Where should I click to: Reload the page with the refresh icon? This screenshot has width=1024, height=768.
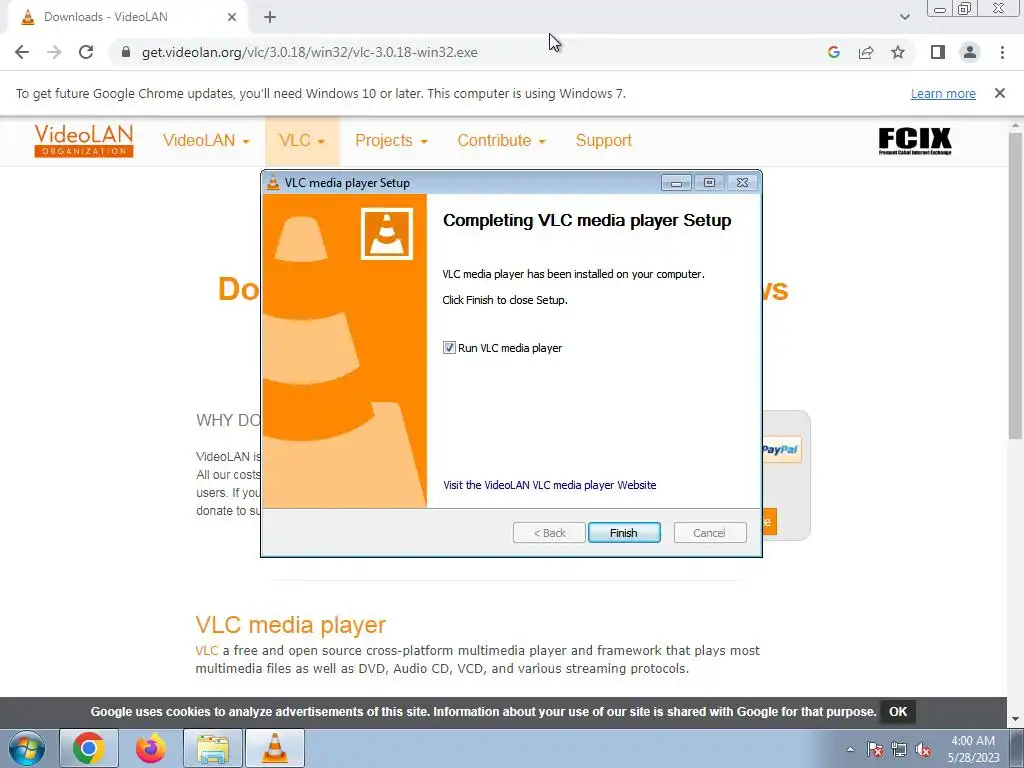[86, 52]
